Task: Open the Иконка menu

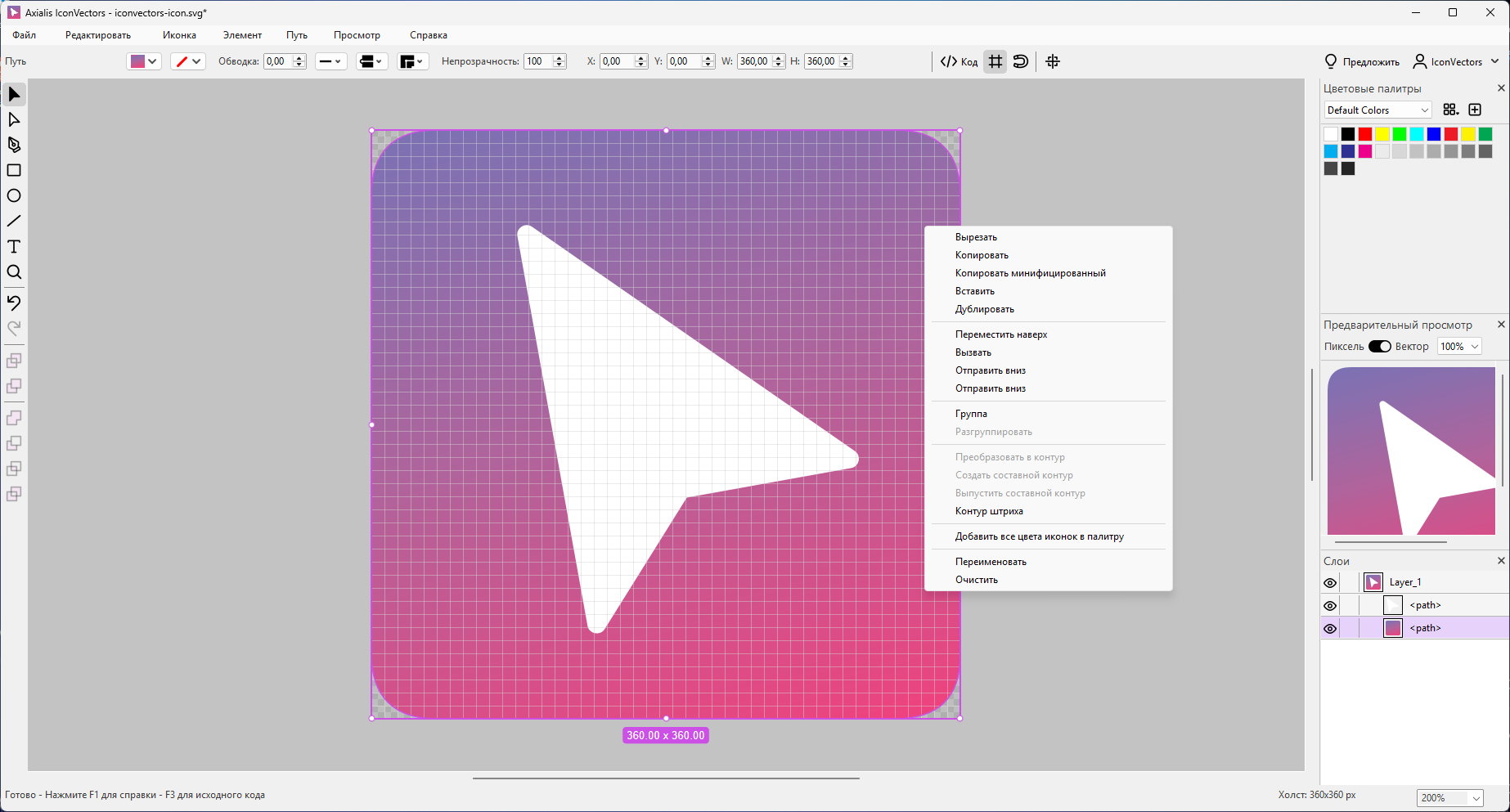Action: tap(179, 35)
